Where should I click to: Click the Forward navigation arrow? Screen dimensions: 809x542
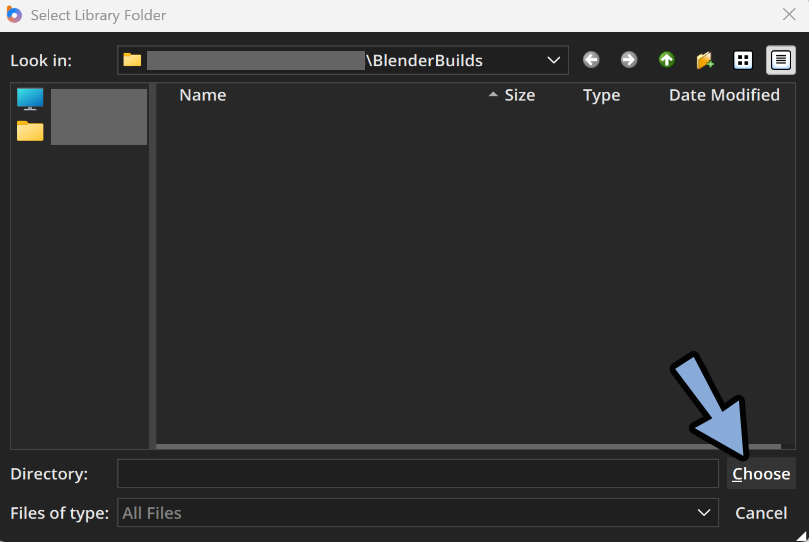tap(628, 60)
